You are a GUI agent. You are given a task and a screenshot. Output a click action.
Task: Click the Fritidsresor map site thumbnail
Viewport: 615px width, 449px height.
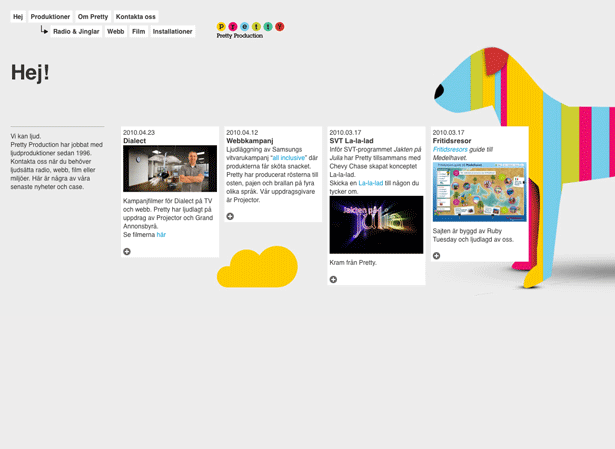(479, 192)
